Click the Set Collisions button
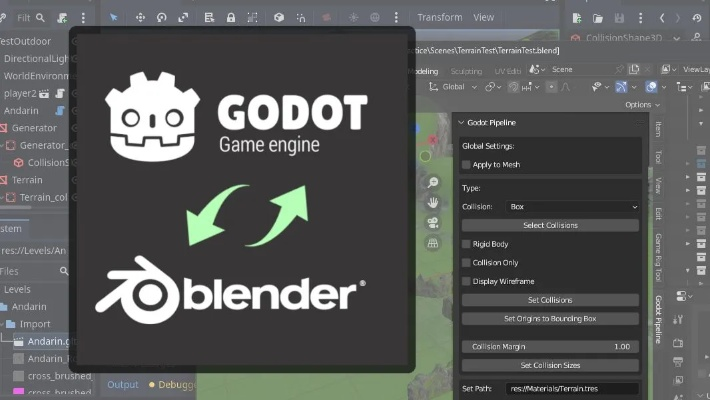 [550, 300]
